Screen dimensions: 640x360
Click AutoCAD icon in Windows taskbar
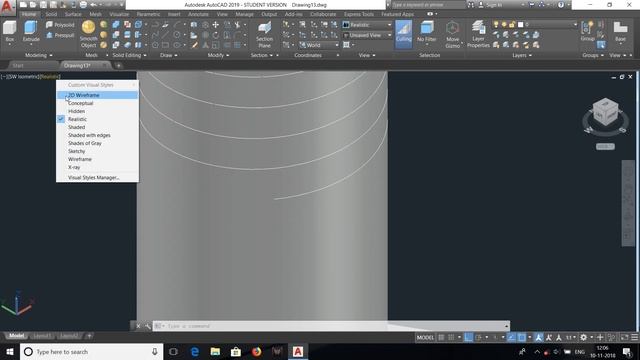[x=298, y=351]
